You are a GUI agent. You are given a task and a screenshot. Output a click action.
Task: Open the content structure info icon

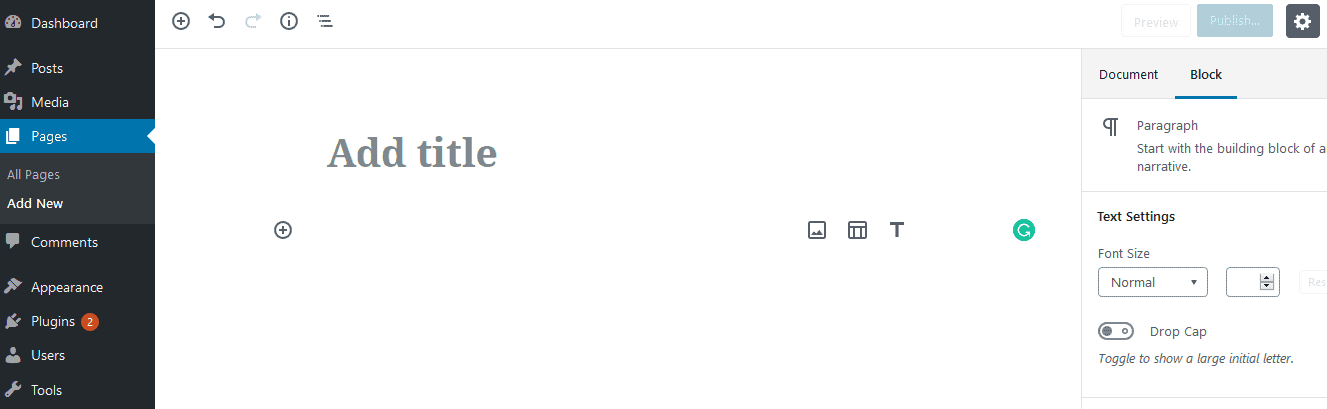[289, 21]
